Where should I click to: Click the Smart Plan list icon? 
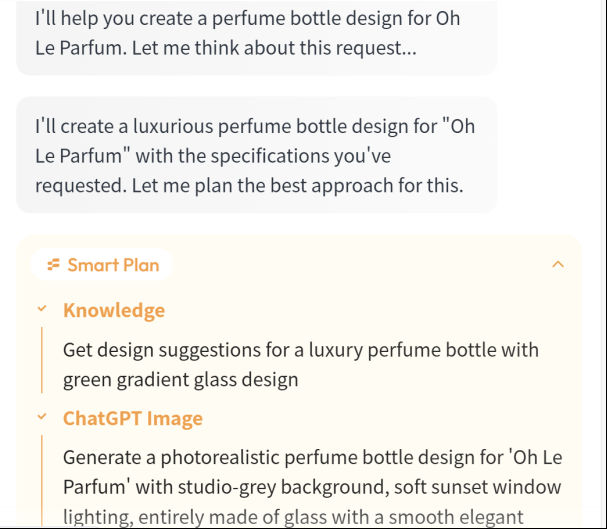(53, 265)
